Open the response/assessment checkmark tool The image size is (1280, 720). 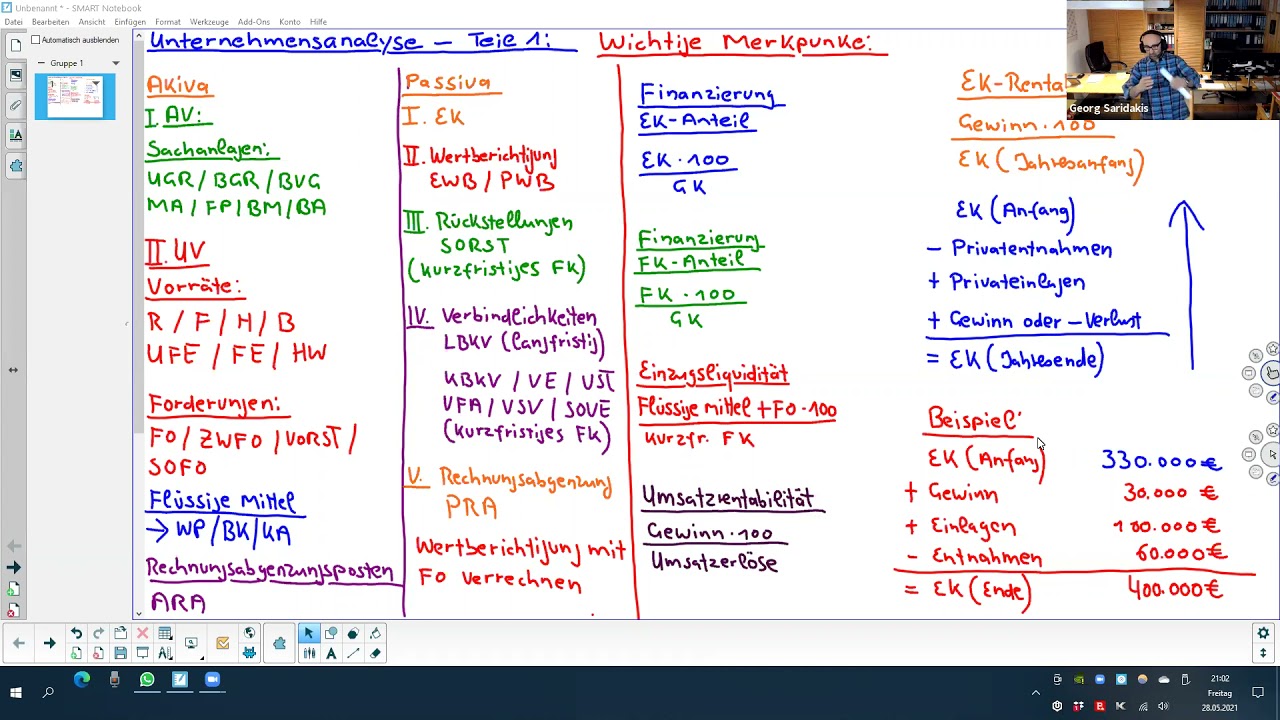click(222, 643)
